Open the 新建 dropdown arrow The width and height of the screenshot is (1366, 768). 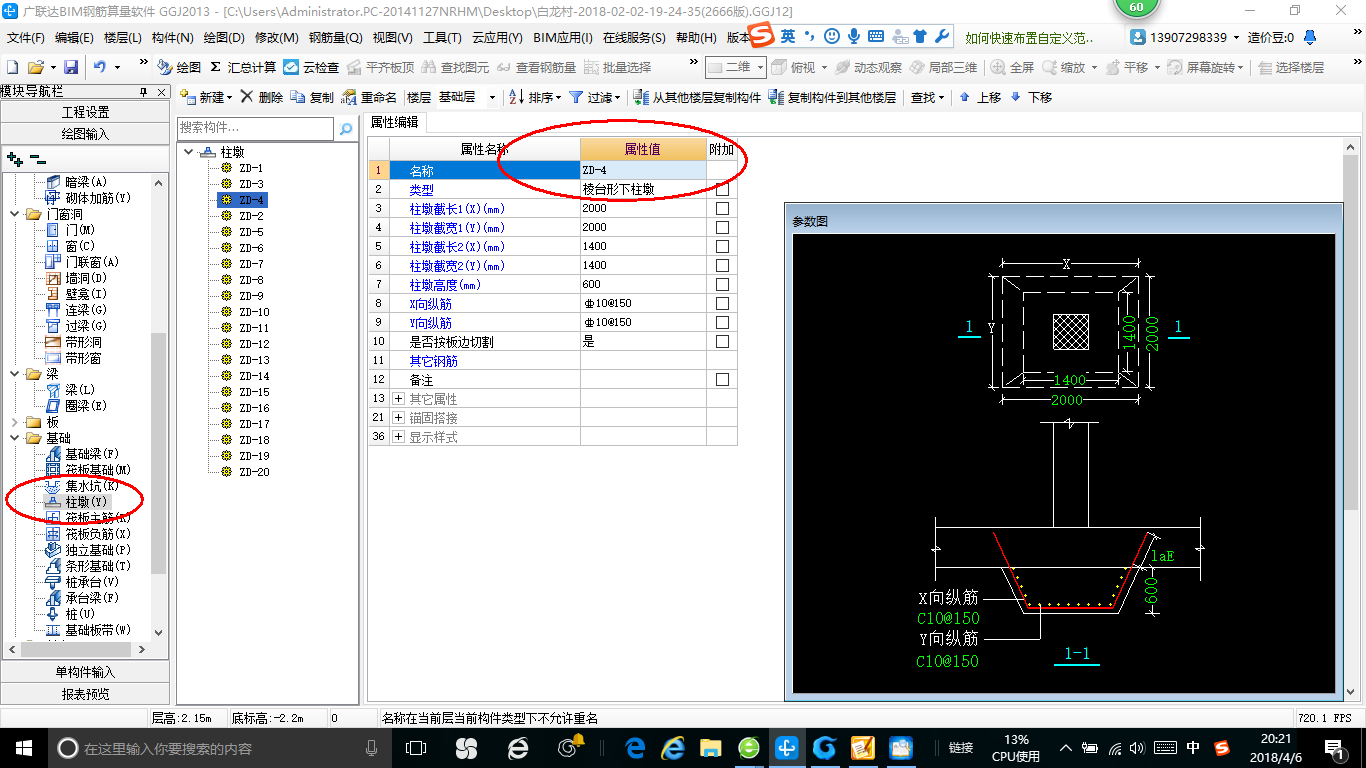[x=229, y=98]
